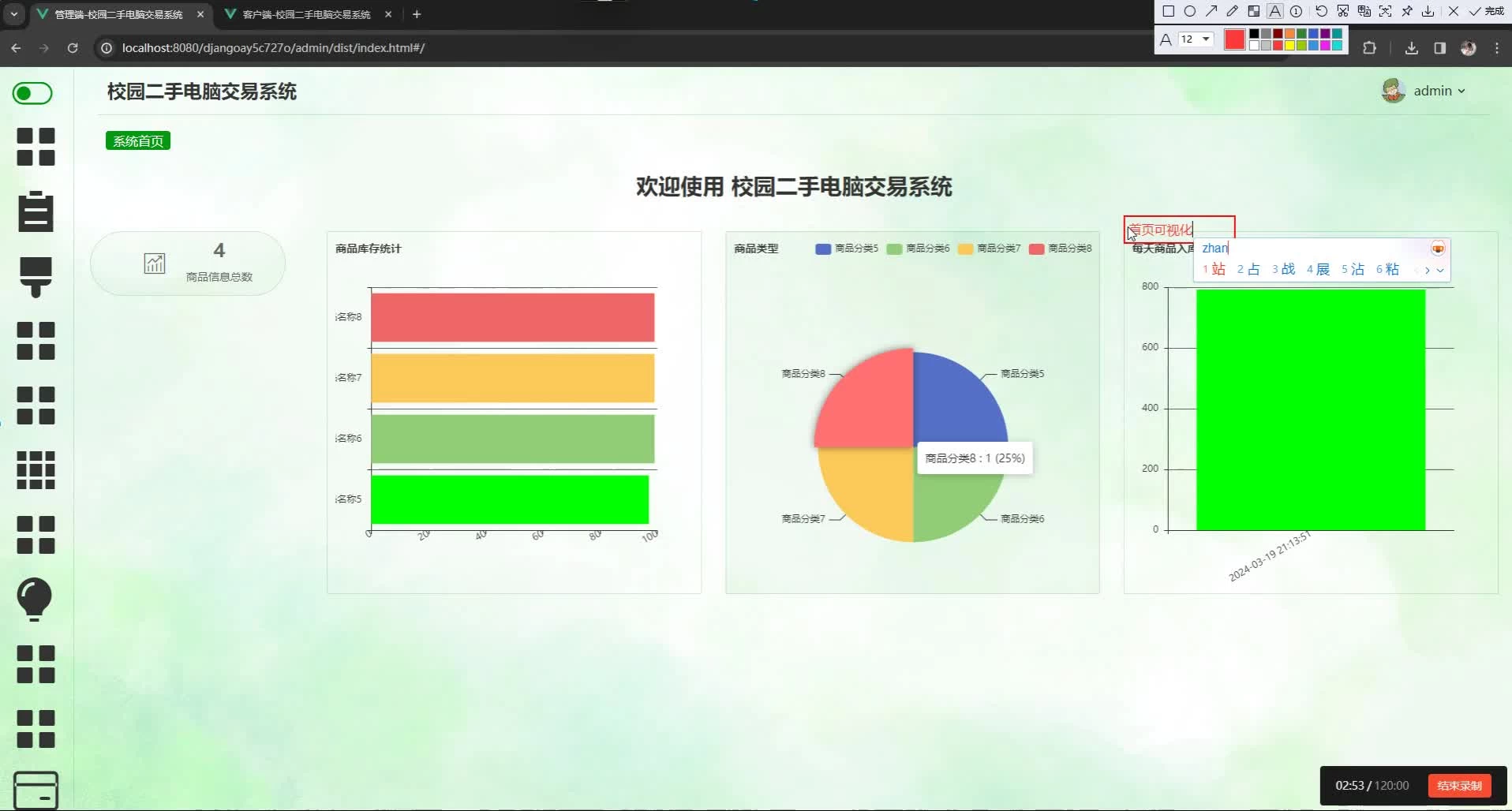1512x811 pixels.
Task: Undo the last screenshot annotation
Action: coord(1321,11)
